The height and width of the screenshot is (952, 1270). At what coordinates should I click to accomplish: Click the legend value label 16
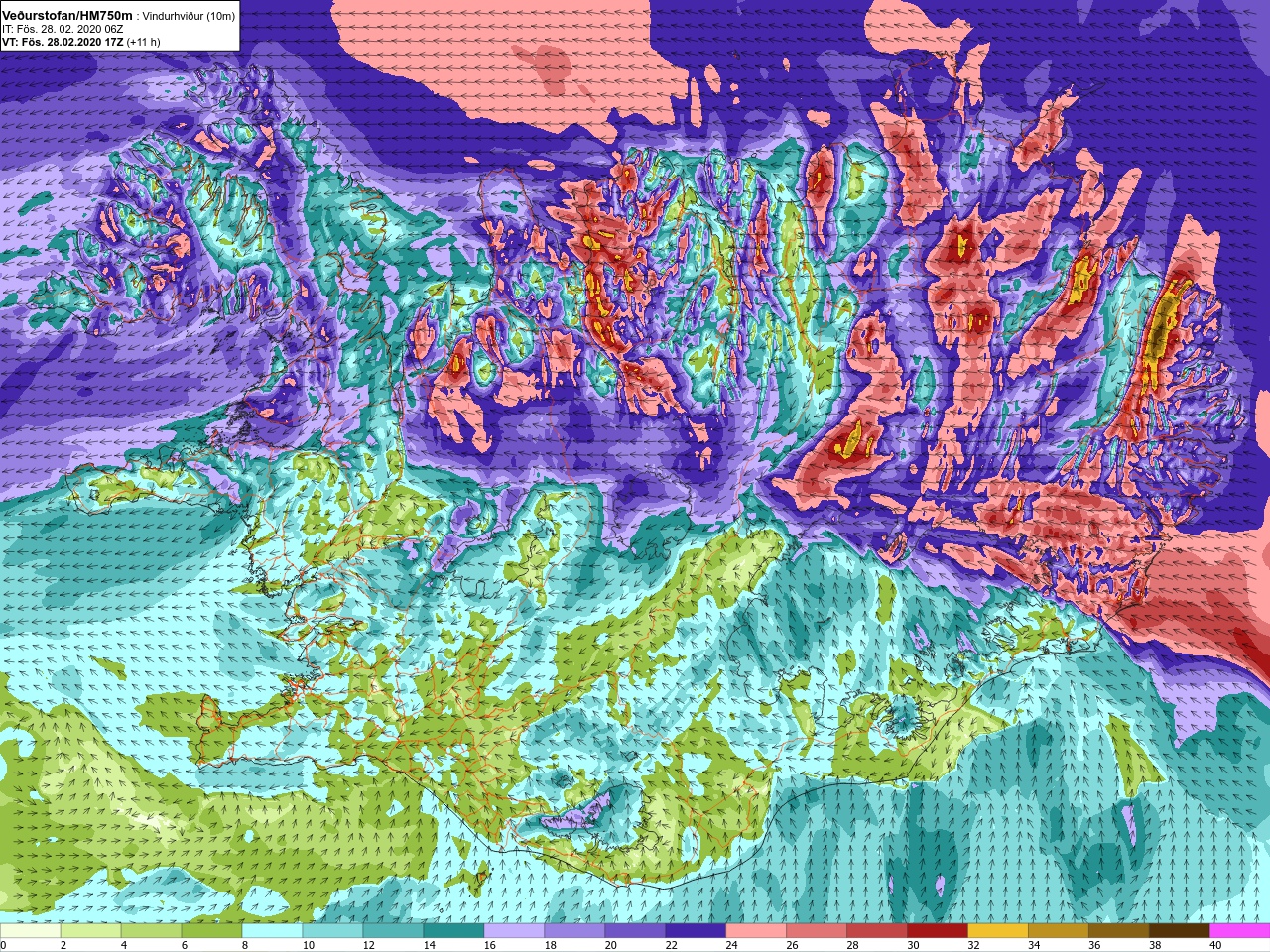(x=490, y=945)
